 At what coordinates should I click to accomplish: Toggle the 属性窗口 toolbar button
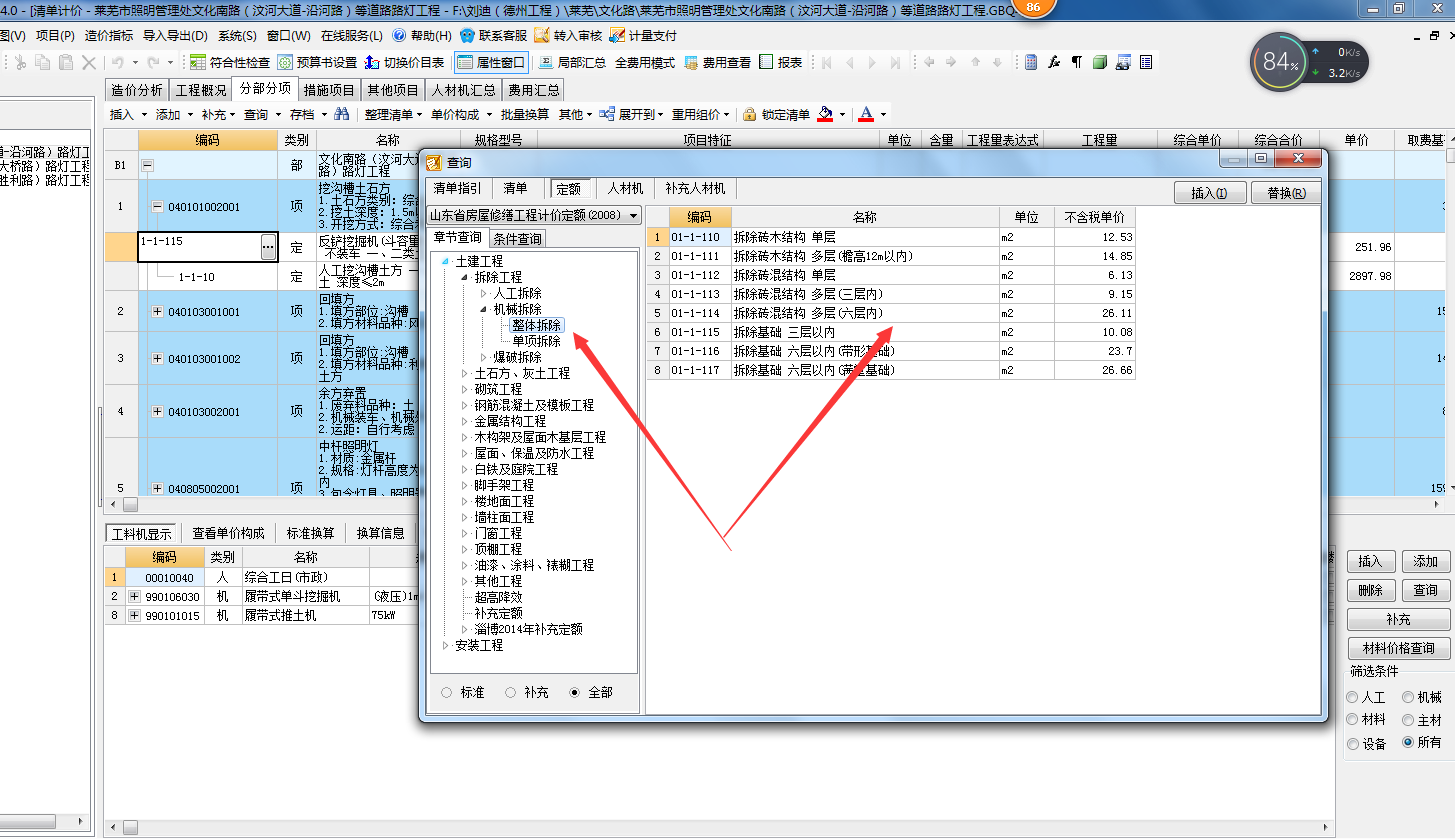[491, 62]
